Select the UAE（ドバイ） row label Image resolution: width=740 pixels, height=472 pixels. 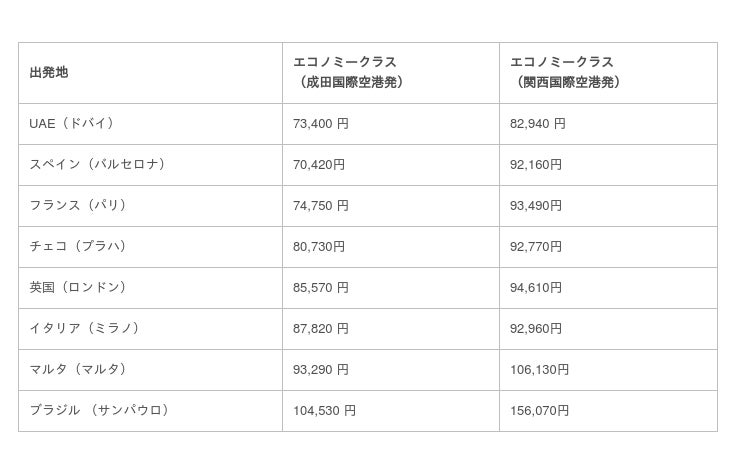pos(73,124)
